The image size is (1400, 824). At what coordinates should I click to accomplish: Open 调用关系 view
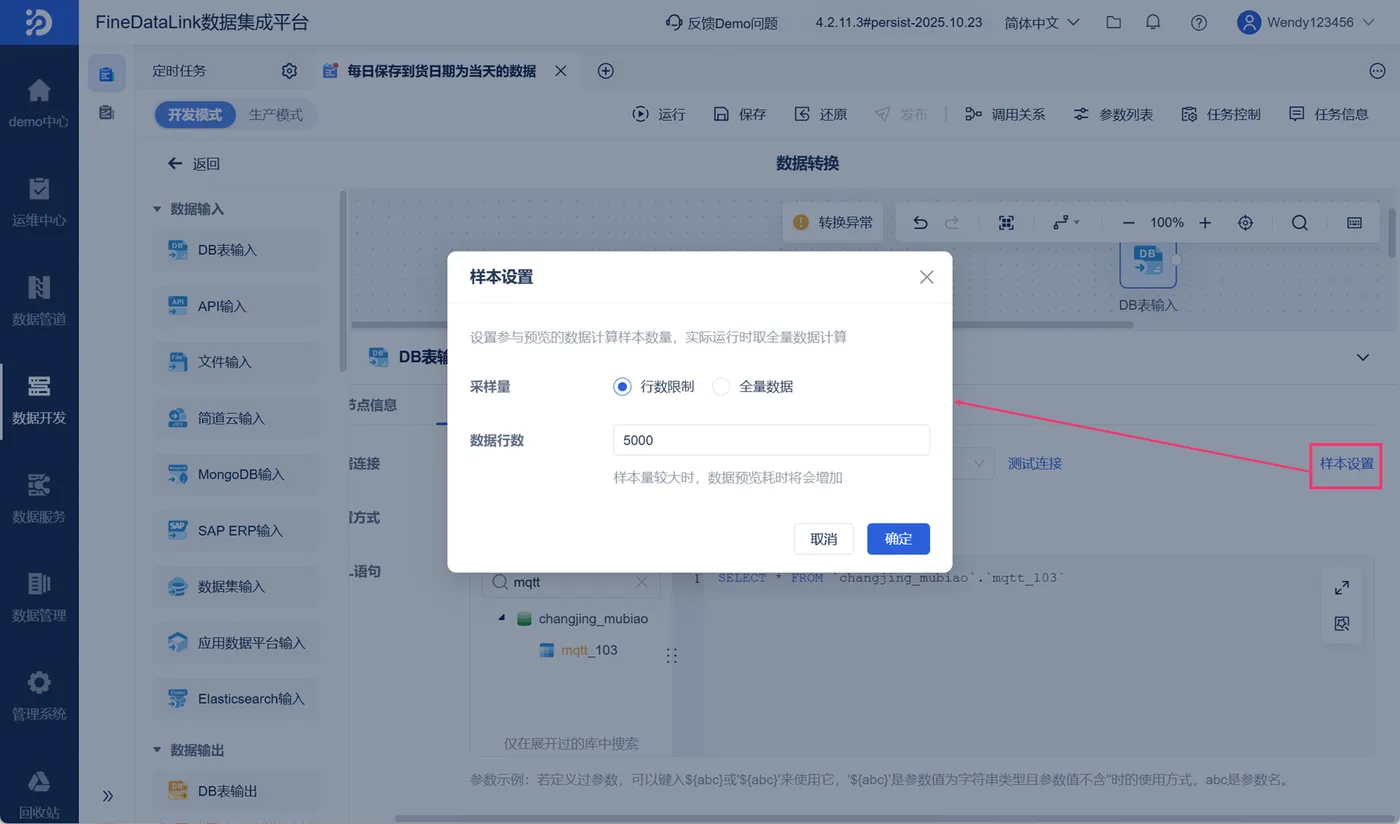pyautogui.click(x=1005, y=114)
